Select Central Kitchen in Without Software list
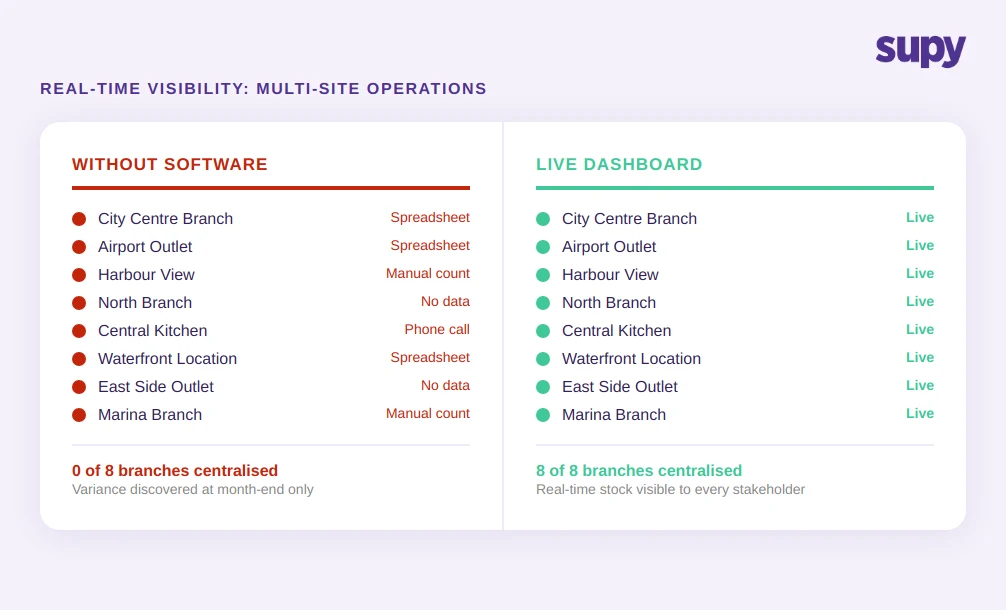Image resolution: width=1006 pixels, height=610 pixels. 153,331
